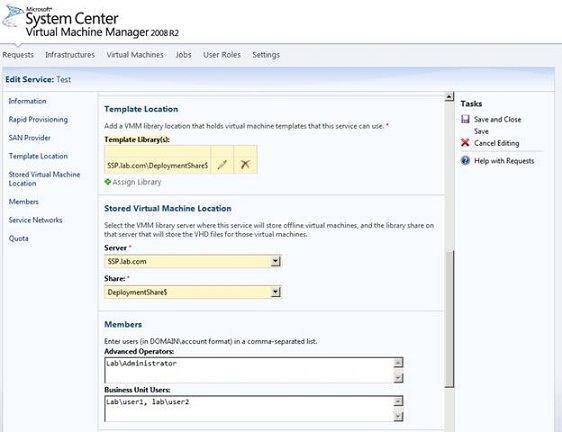Screen dimensions: 562x432
Task: Click the green Assign Library plus icon
Action: point(108,182)
